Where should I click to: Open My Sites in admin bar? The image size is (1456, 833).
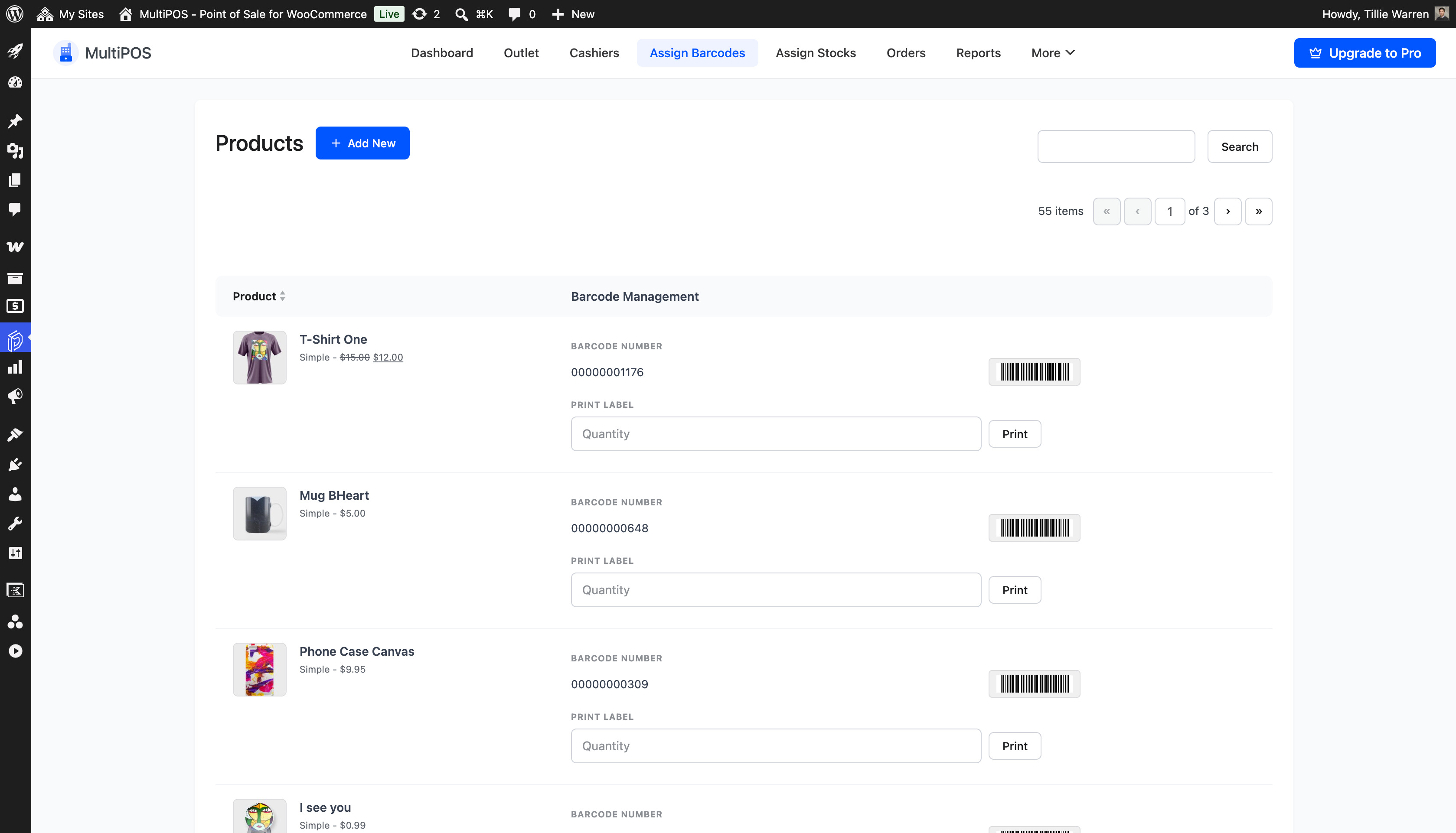click(70, 14)
